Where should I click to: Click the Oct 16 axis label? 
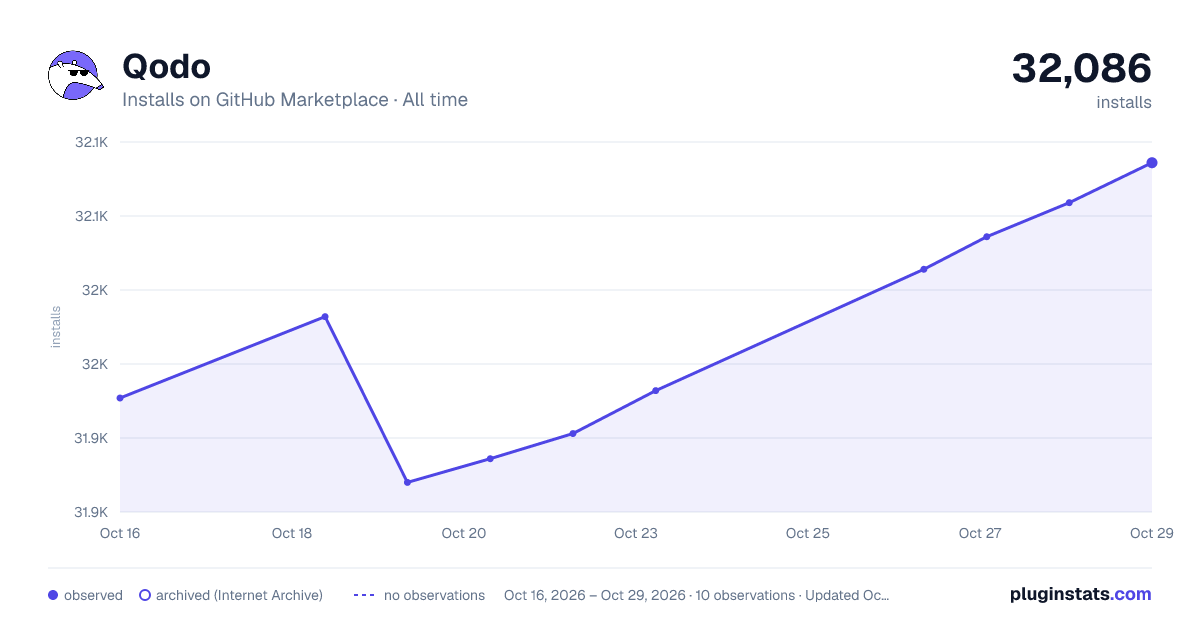coord(120,533)
